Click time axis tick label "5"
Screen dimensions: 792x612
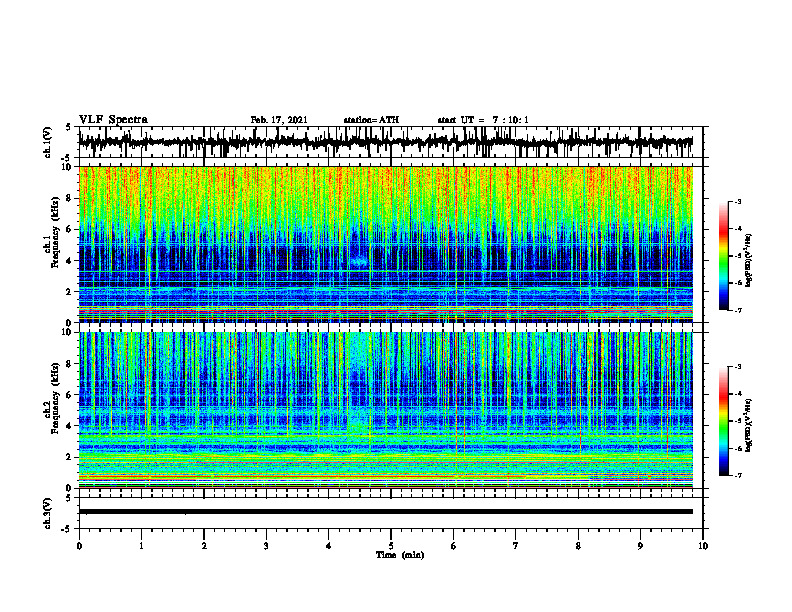click(x=391, y=546)
